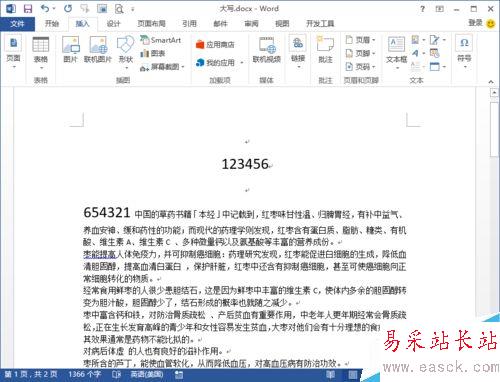Collapse the ribbon with the caret
Screen dimensions: 500x382
(491, 82)
